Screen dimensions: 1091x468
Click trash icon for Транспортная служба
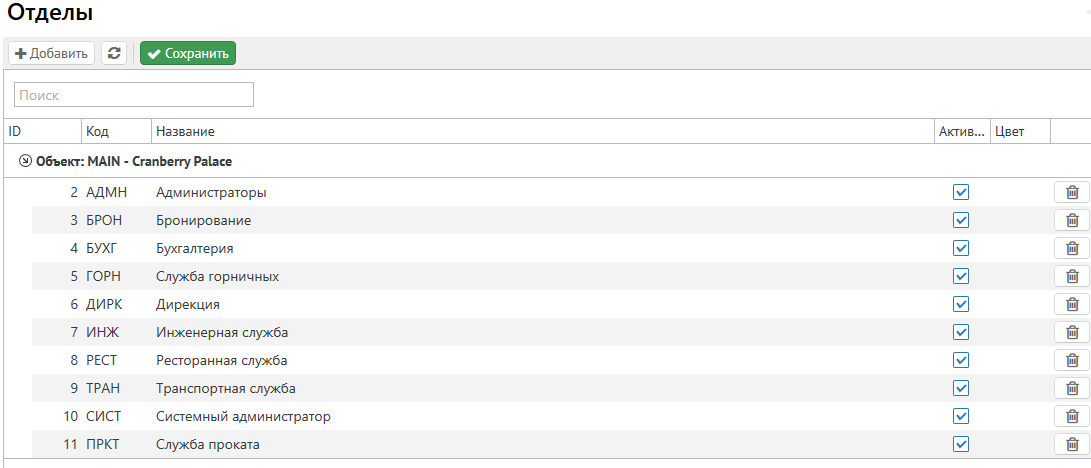click(x=1071, y=389)
